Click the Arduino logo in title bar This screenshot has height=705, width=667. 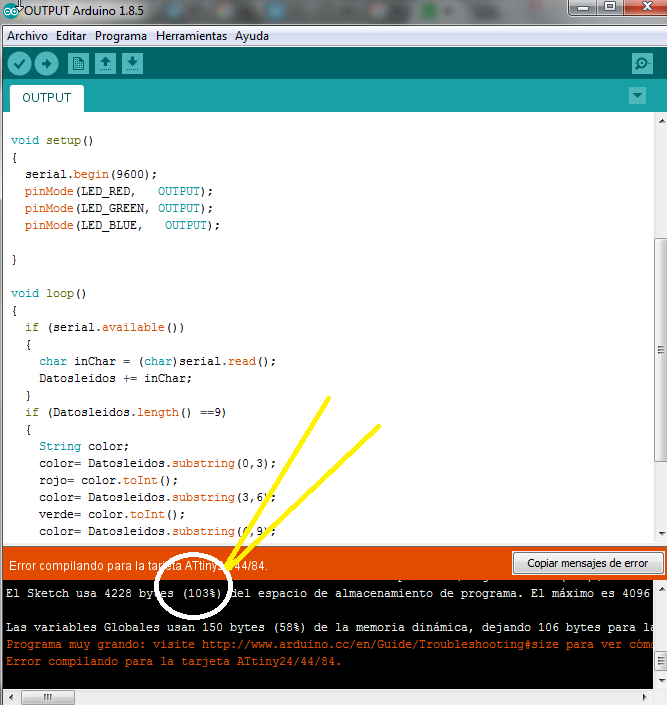point(11,11)
